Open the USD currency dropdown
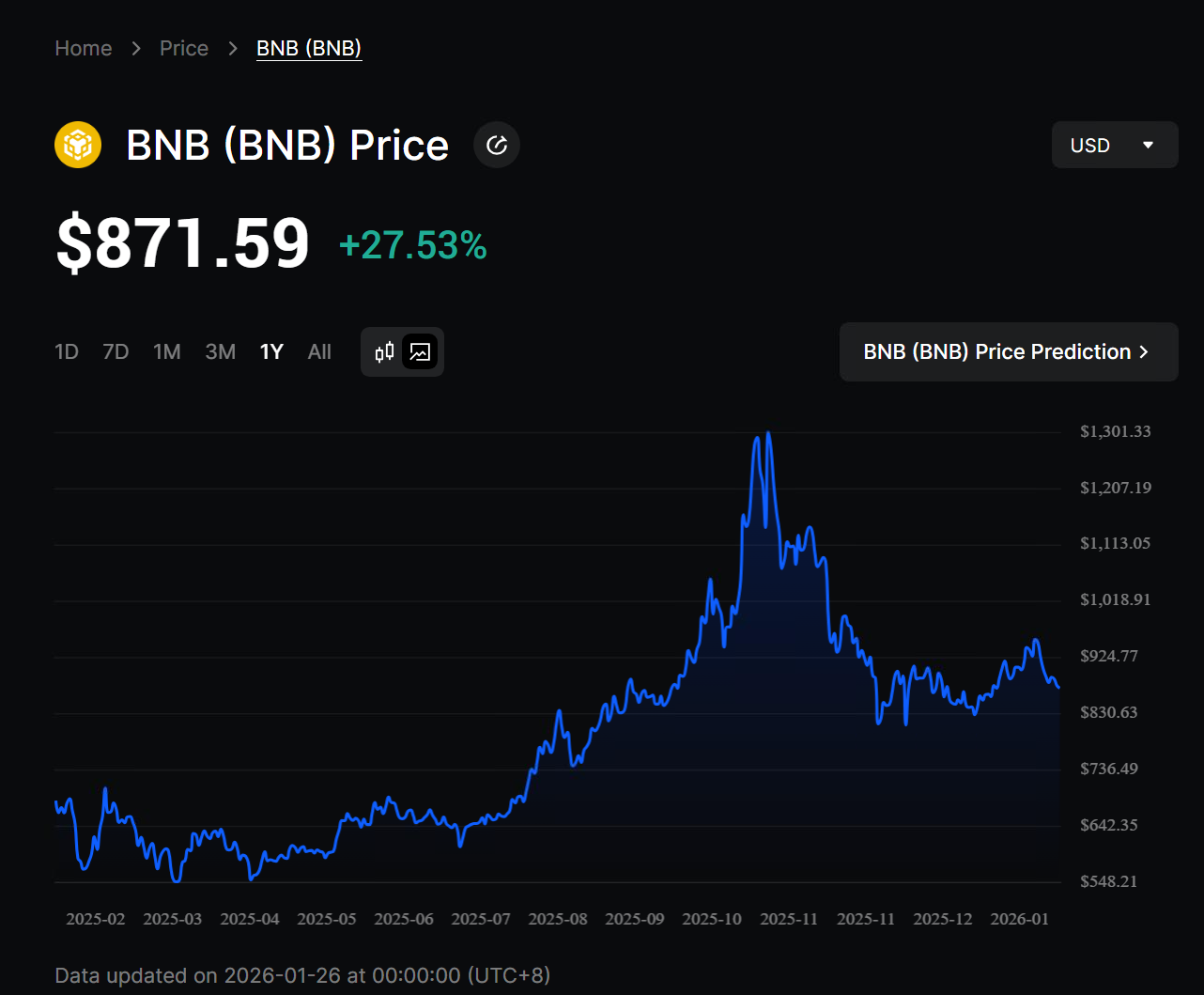The height and width of the screenshot is (995, 1204). 1114,146
